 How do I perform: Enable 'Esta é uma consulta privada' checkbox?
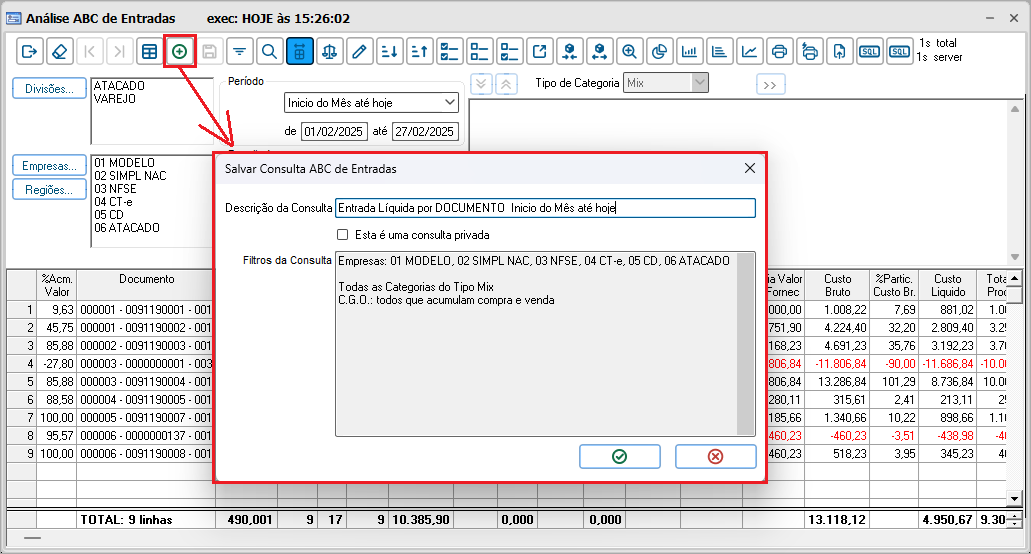(x=343, y=235)
